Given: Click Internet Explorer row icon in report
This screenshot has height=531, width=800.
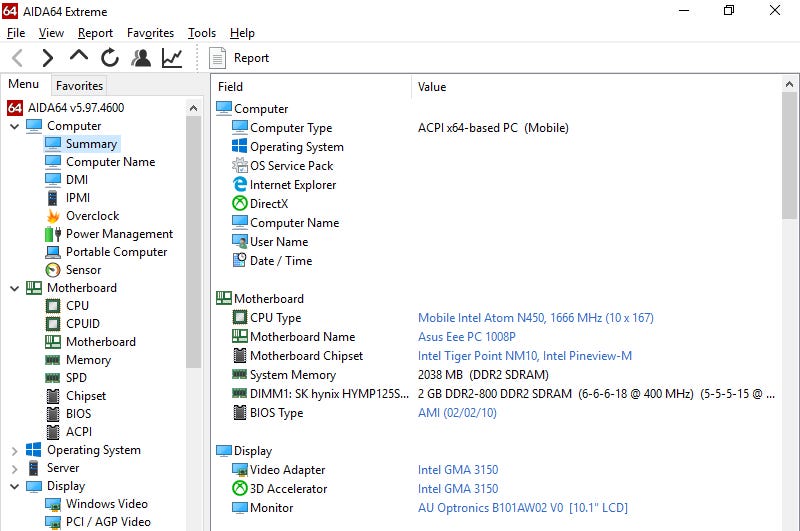Looking at the screenshot, I should [239, 184].
